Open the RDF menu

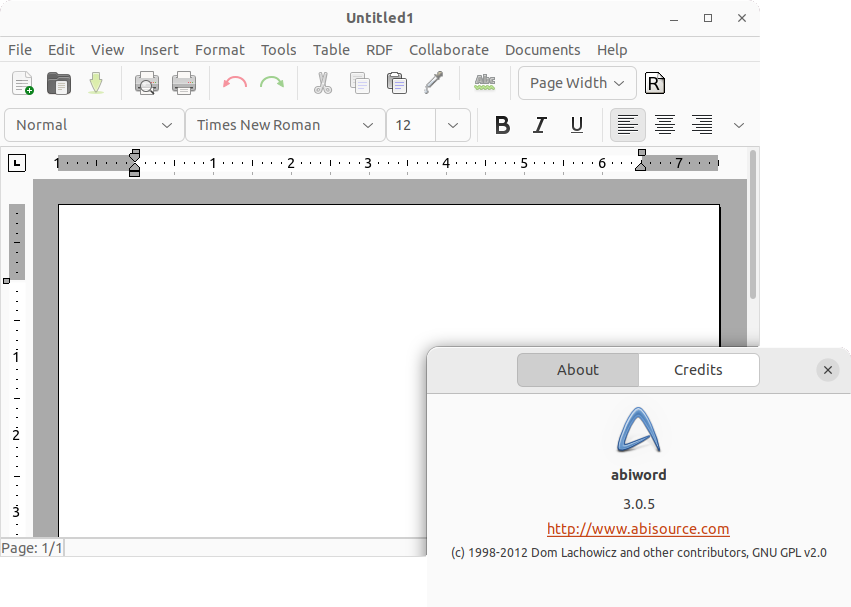[379, 50]
